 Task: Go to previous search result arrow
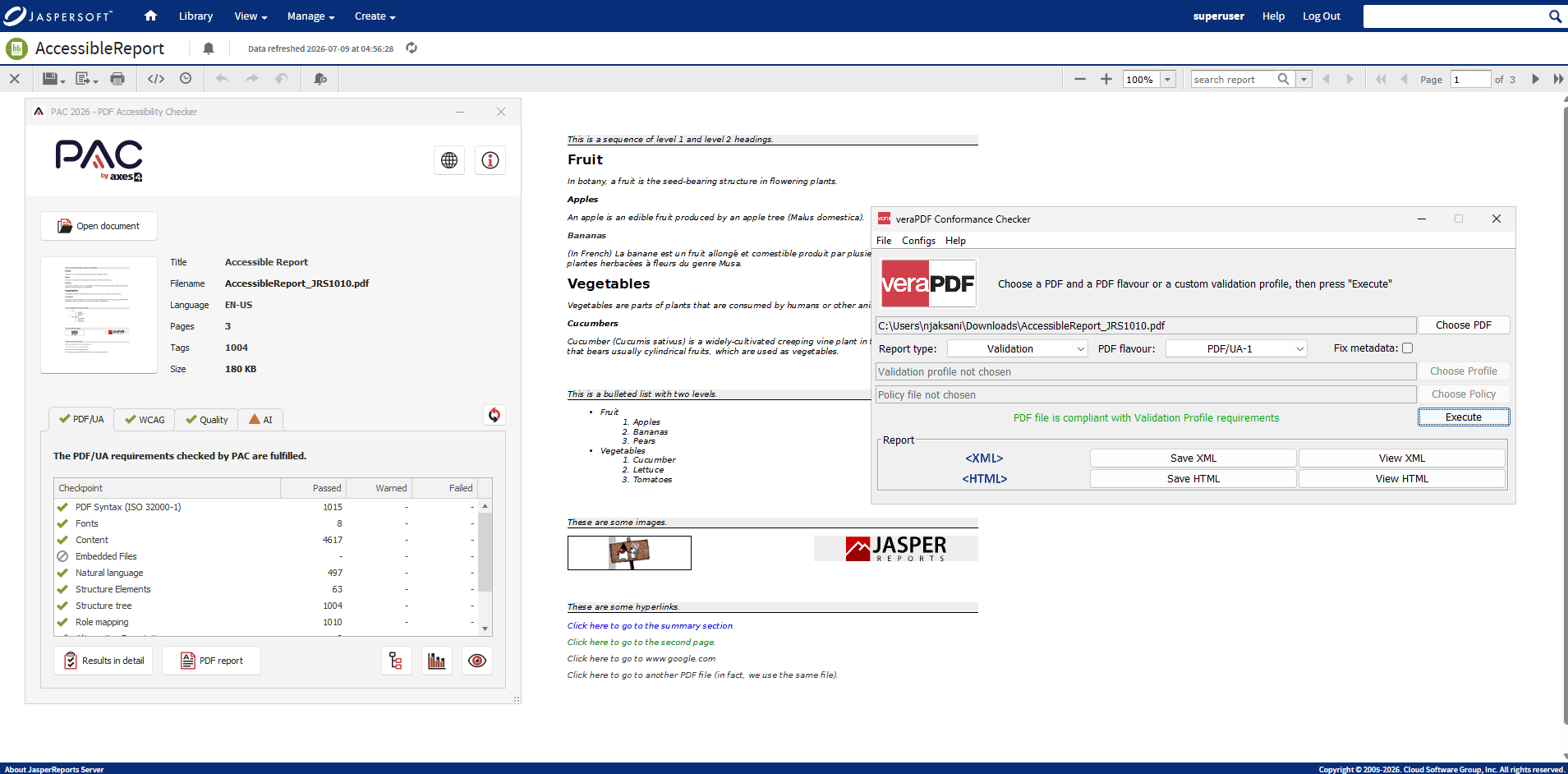pos(1327,79)
